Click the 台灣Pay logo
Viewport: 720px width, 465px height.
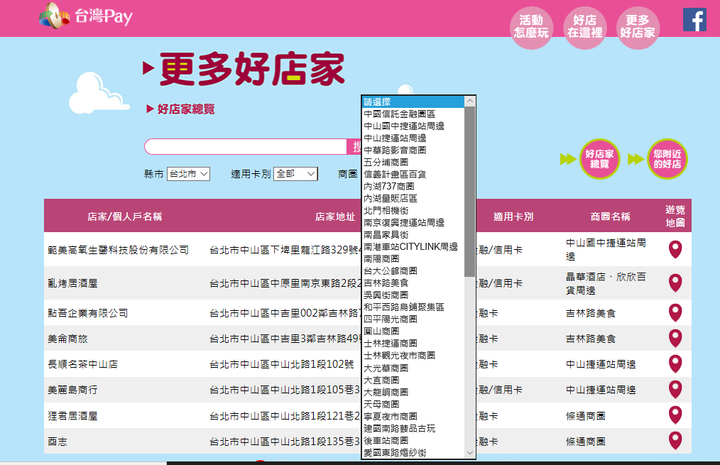[x=86, y=16]
